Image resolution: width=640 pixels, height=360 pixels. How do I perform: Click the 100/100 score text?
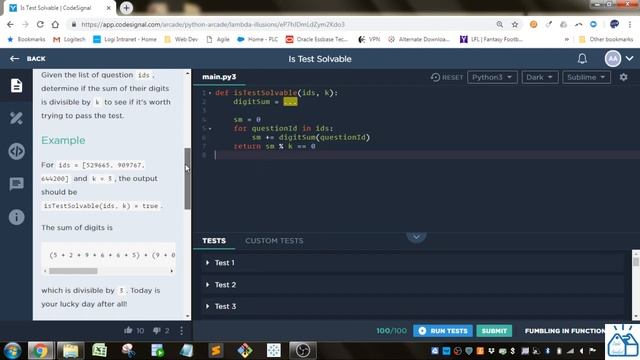pos(391,331)
